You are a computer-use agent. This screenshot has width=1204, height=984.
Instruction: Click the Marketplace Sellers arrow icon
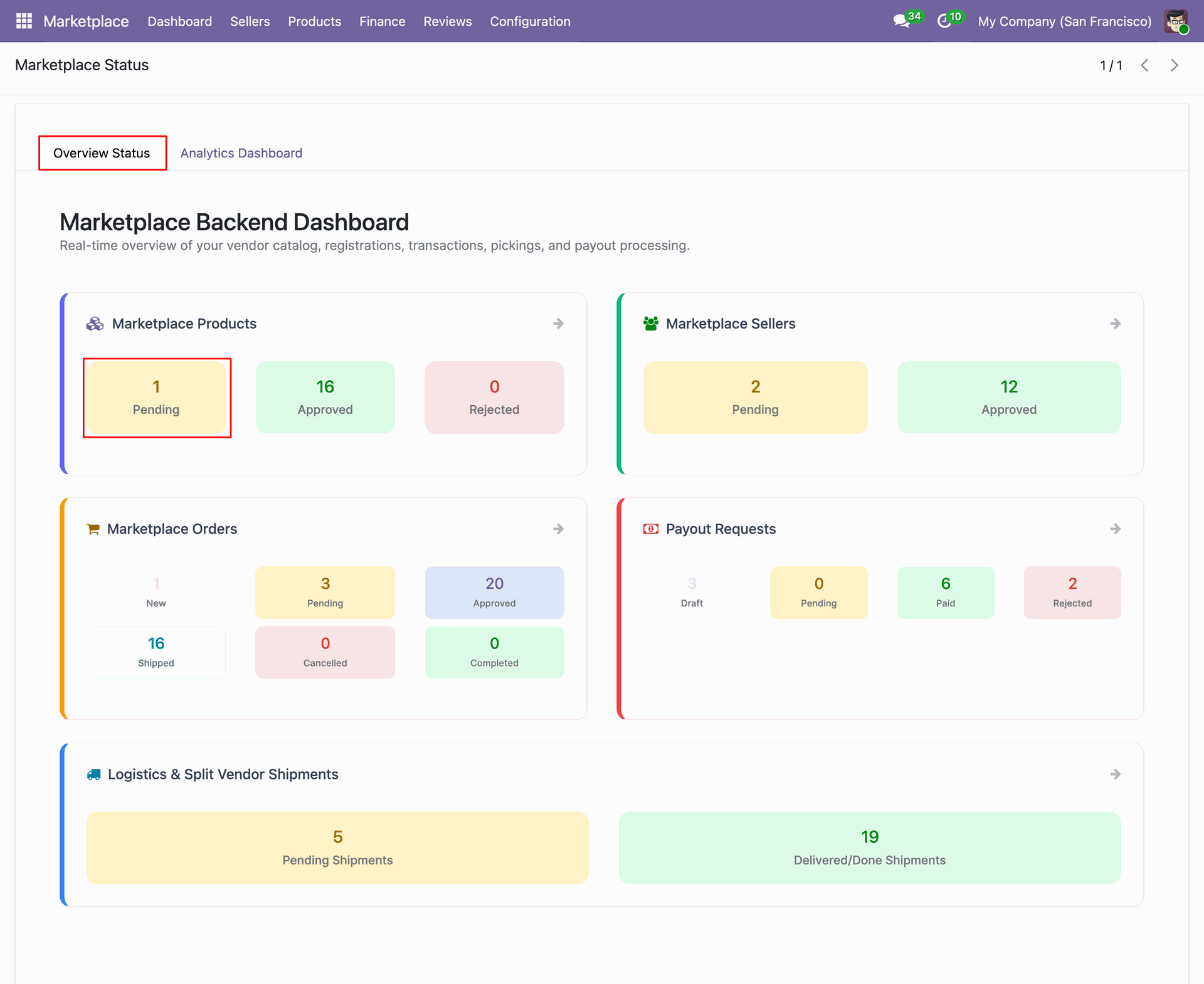(x=1115, y=324)
